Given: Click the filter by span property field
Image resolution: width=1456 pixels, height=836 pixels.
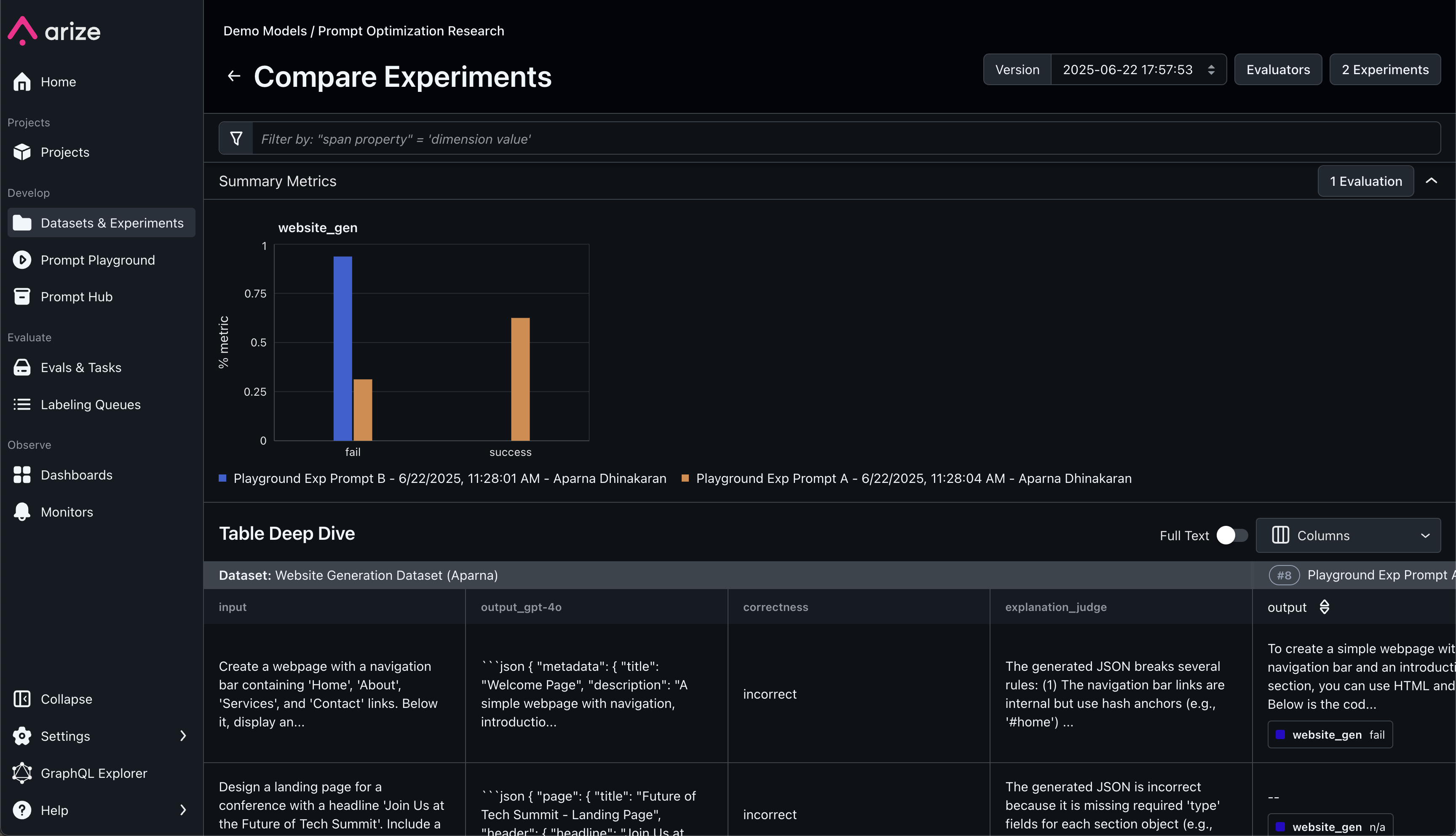Looking at the screenshot, I should coord(846,138).
